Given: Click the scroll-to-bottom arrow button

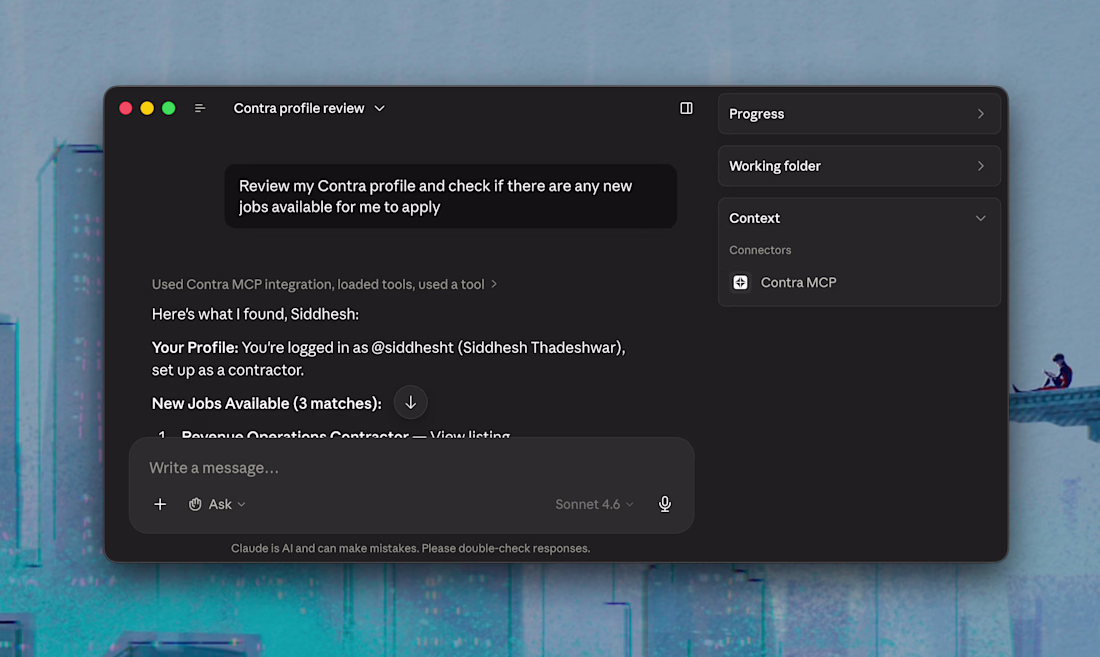Looking at the screenshot, I should click(x=410, y=402).
